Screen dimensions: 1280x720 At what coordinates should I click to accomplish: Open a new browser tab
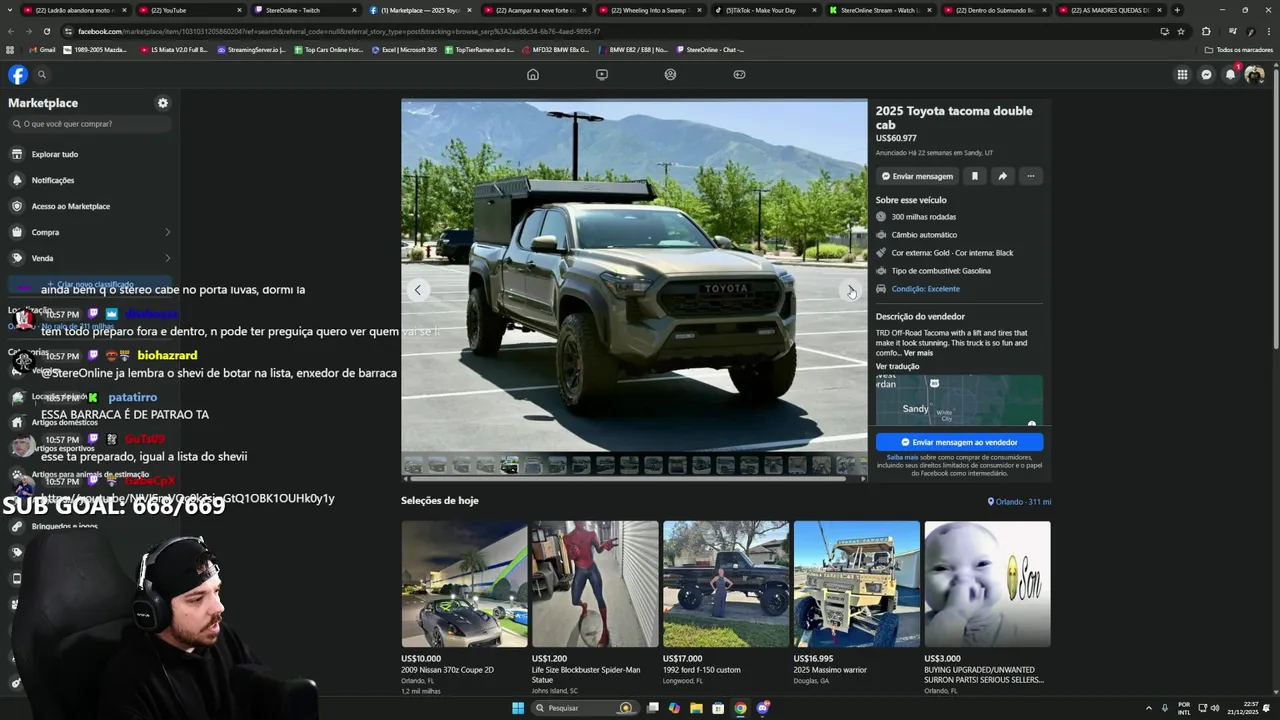(1177, 10)
